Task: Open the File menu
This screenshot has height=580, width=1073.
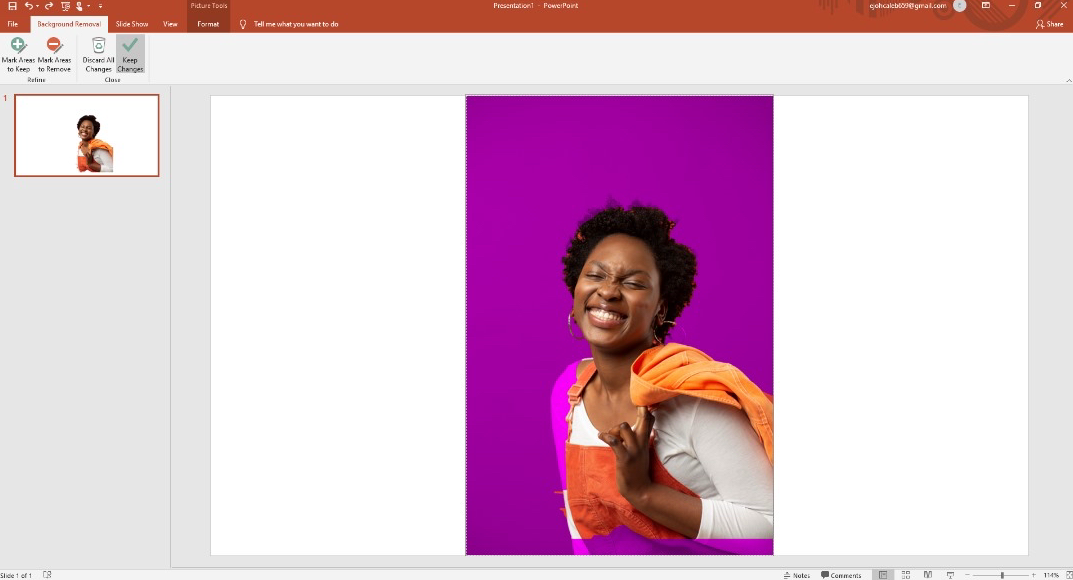Action: (x=12, y=24)
